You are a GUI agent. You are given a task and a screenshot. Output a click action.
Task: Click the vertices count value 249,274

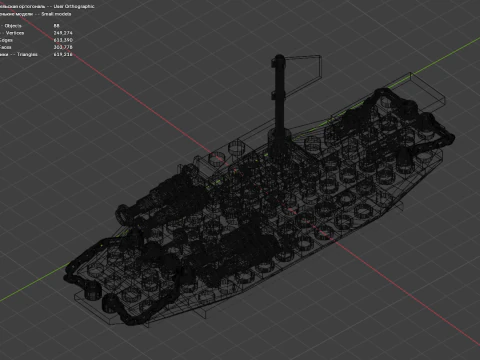tap(63, 33)
